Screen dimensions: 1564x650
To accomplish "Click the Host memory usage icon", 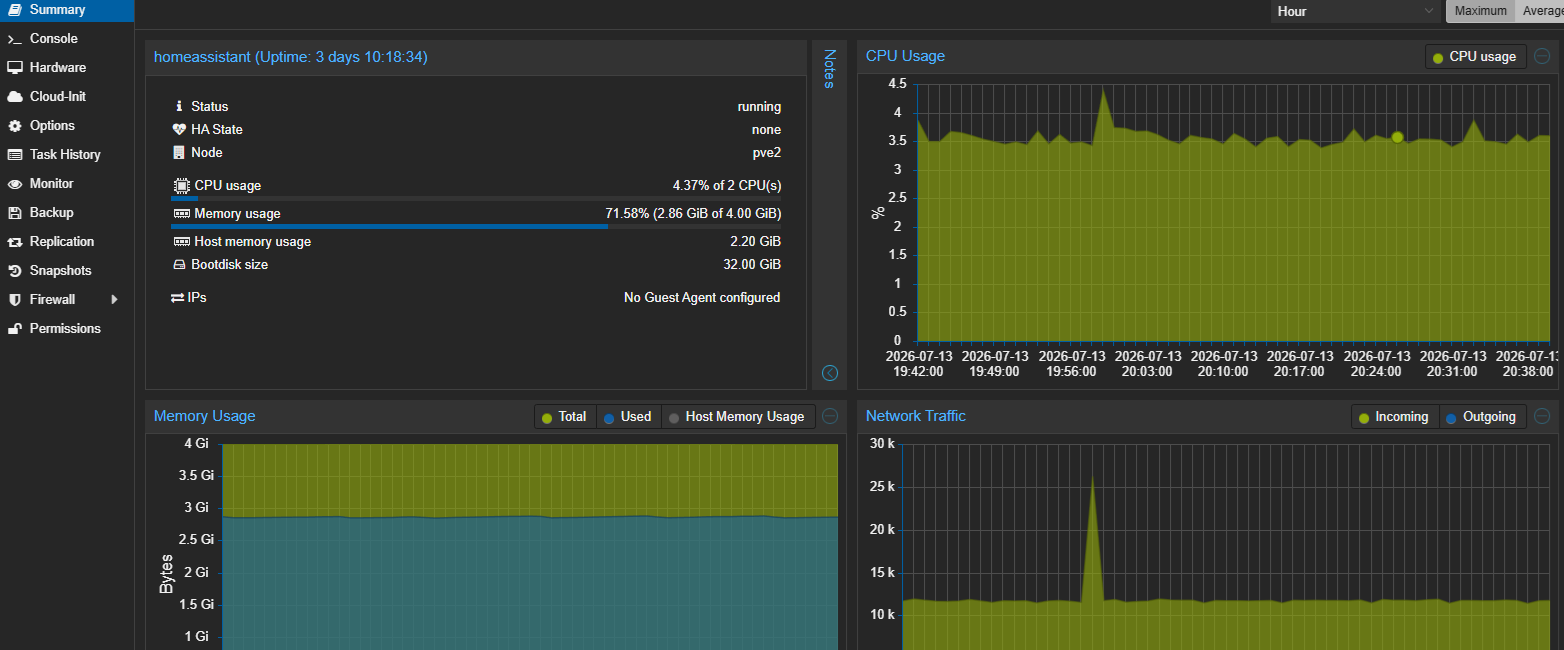I will (x=181, y=242).
